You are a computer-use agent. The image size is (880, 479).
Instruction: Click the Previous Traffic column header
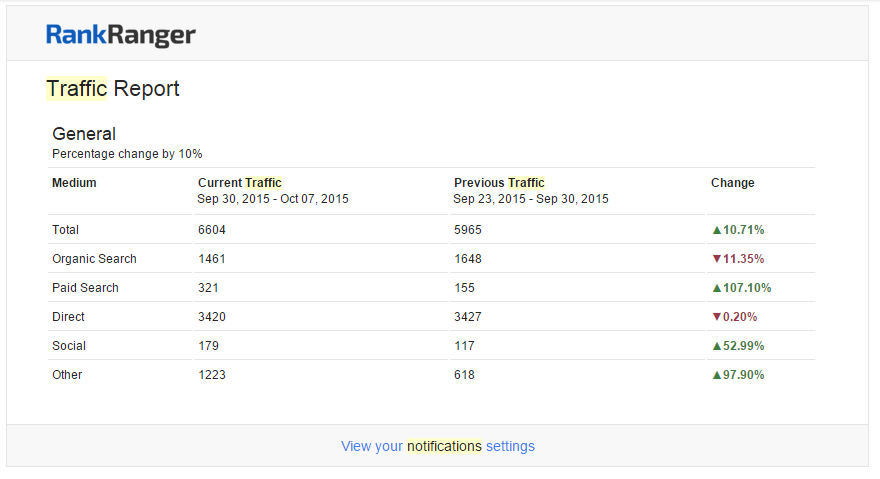[499, 183]
